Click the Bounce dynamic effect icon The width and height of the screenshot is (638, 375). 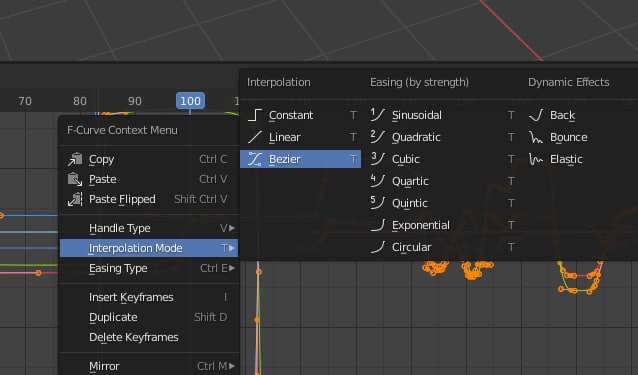(536, 137)
